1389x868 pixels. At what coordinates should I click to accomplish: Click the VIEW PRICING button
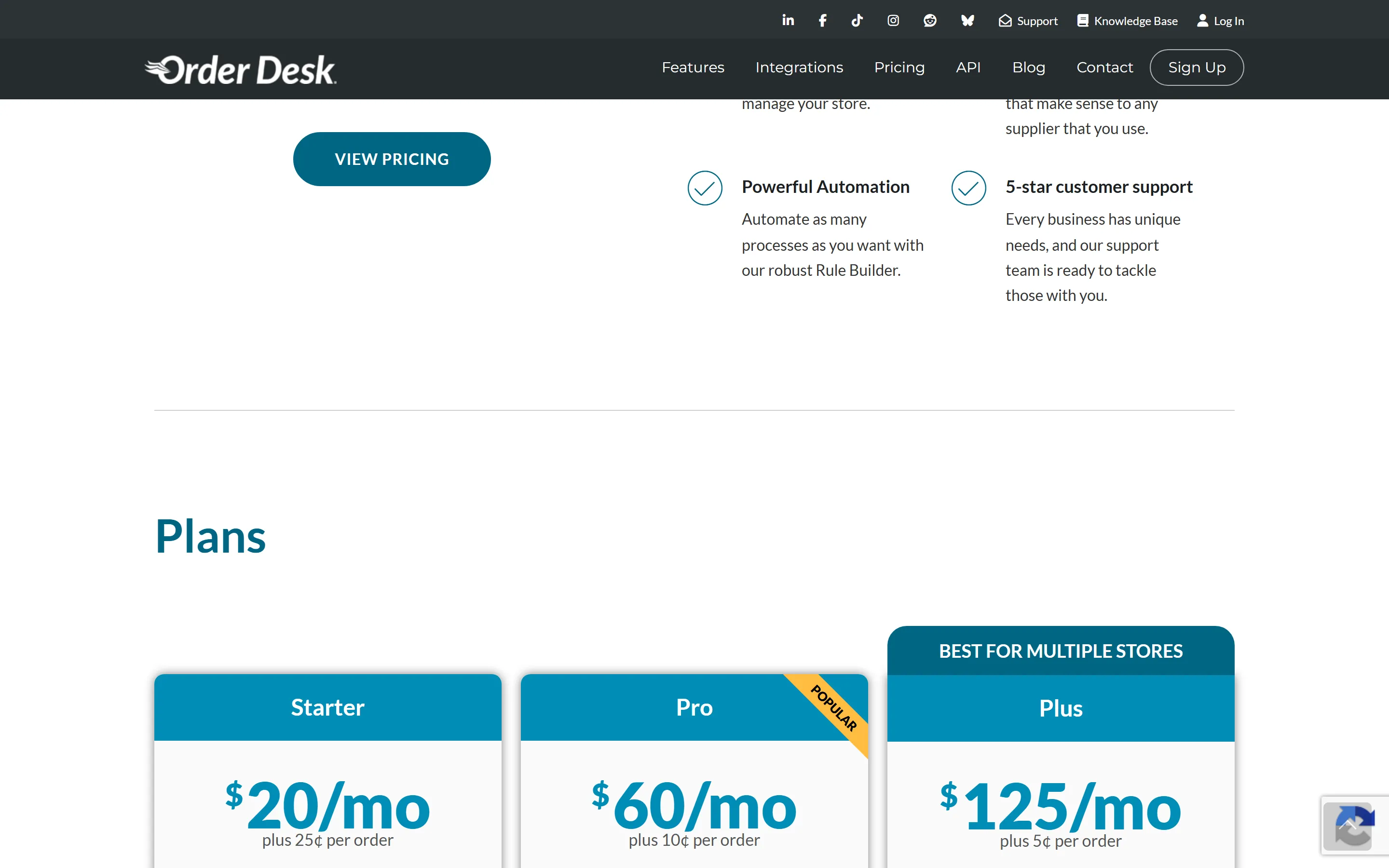[392, 159]
